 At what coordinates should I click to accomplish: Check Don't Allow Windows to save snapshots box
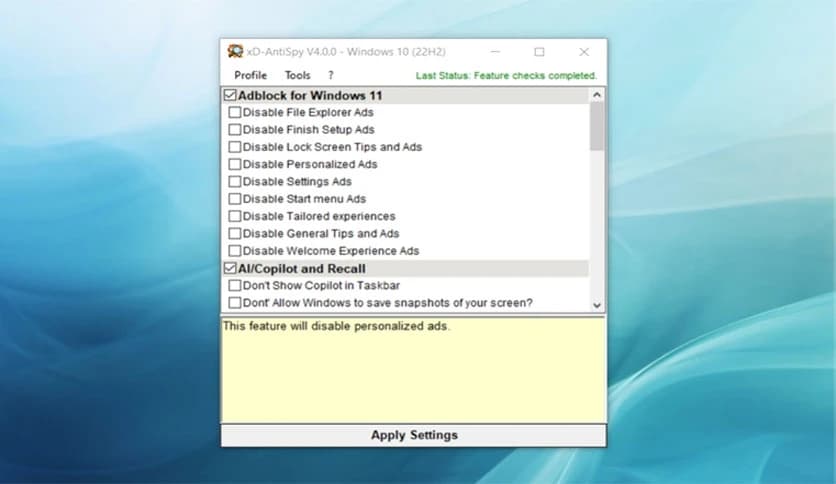pos(235,303)
